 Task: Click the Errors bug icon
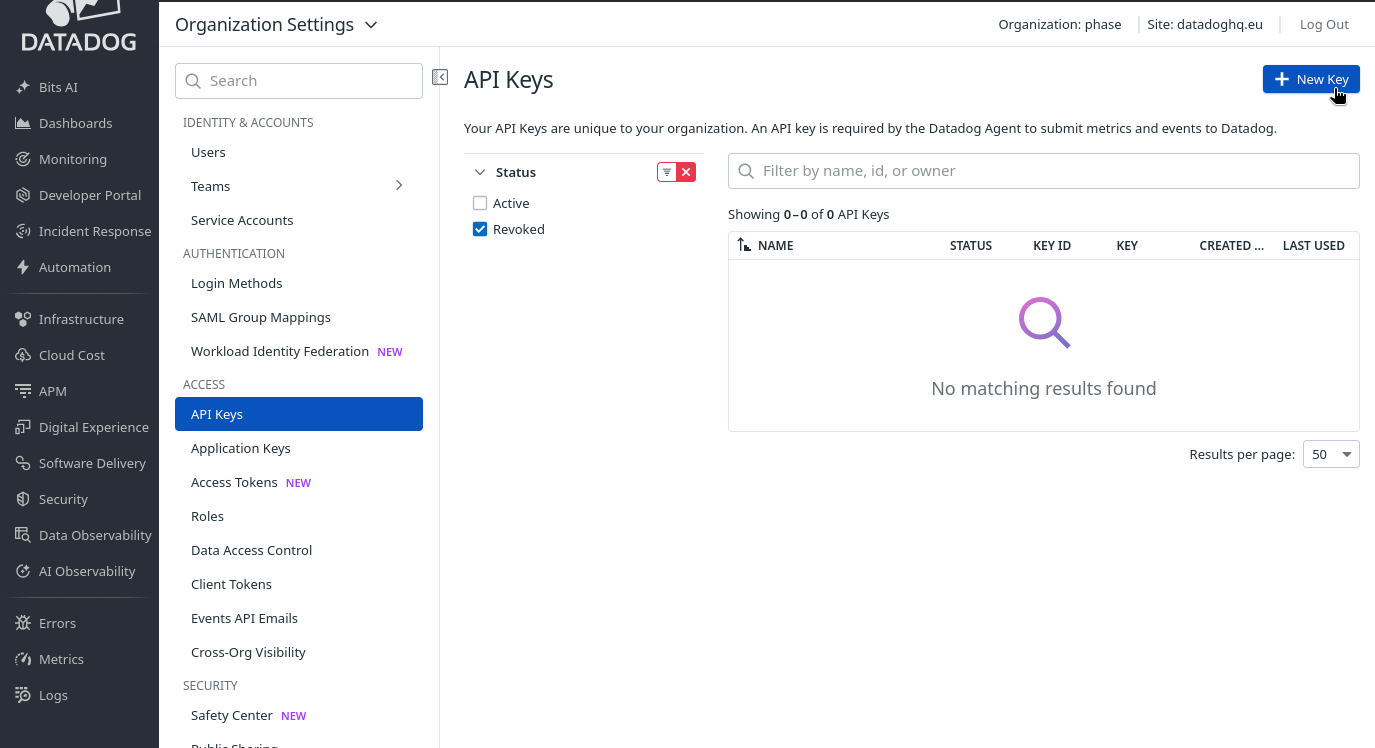(23, 623)
